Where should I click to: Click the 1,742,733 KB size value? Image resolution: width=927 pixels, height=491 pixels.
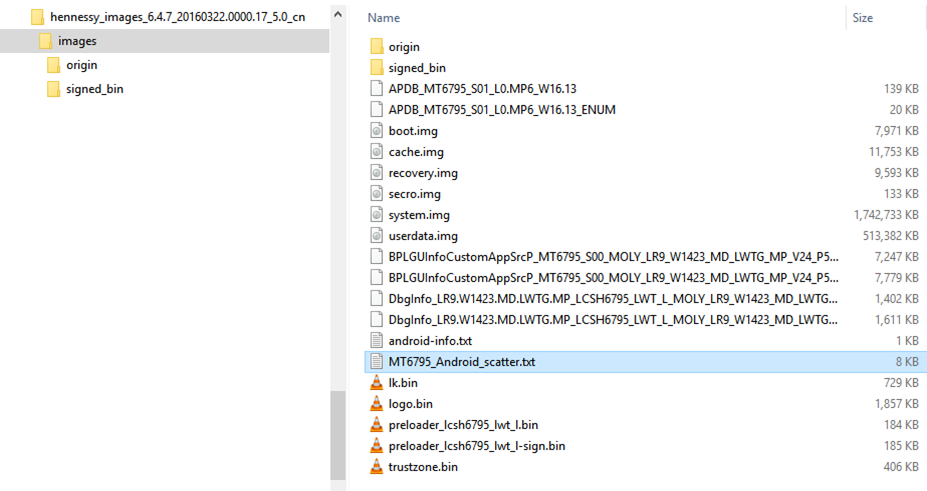(x=886, y=214)
